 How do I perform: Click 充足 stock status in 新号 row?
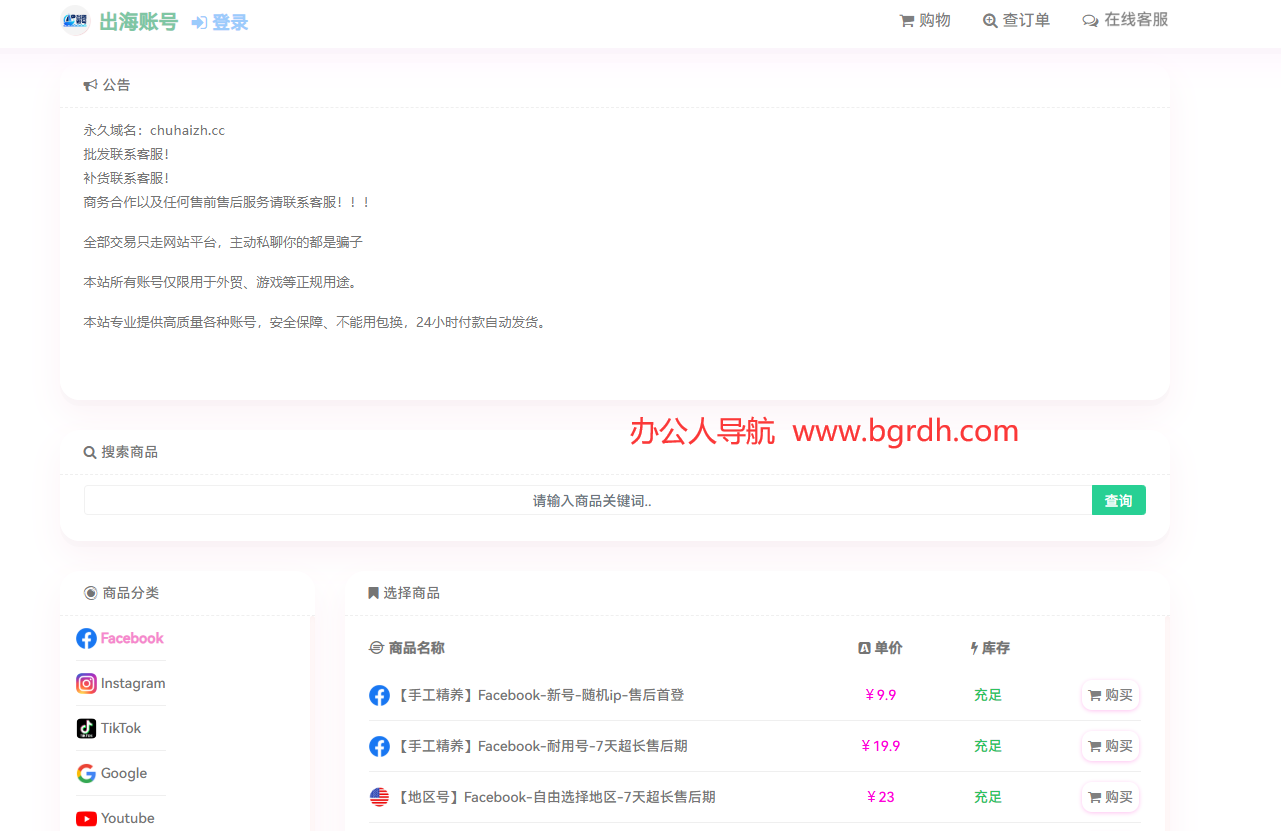click(x=988, y=695)
